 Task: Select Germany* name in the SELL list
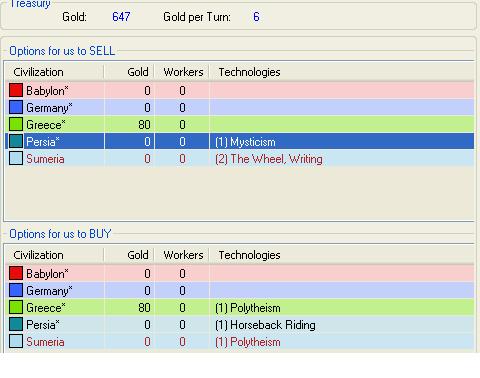49,108
